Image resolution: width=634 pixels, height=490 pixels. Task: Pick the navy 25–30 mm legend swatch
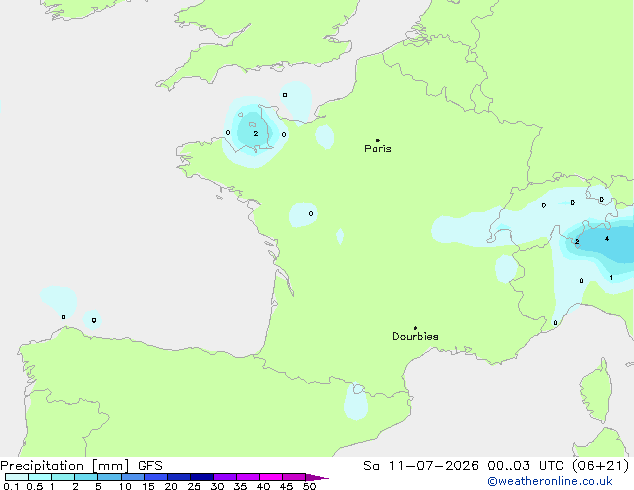pyautogui.click(x=202, y=477)
